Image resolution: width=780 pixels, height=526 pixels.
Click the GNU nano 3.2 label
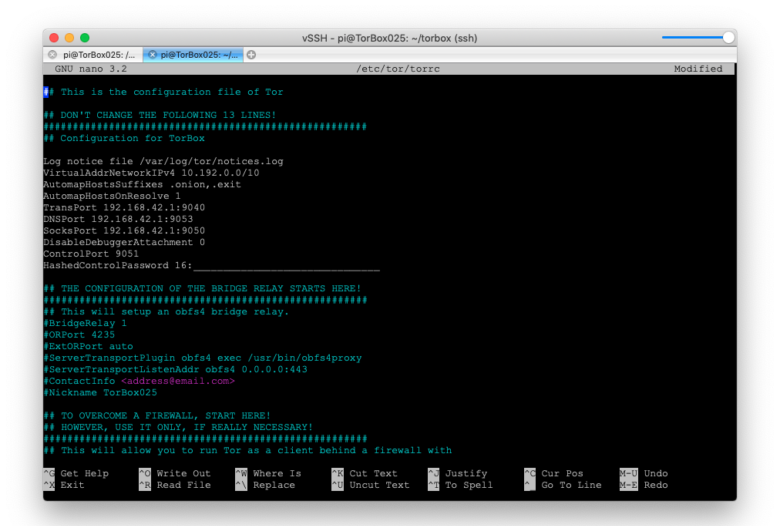91,69
